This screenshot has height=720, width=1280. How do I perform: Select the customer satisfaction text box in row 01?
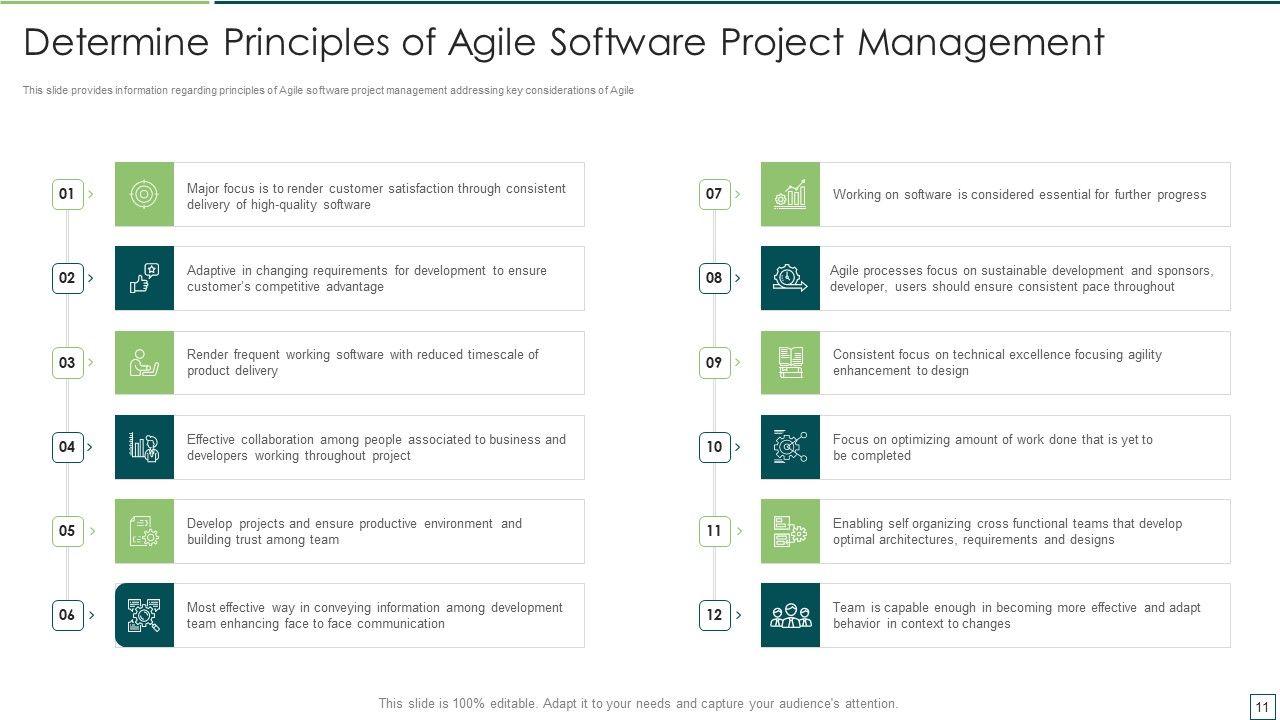point(378,195)
